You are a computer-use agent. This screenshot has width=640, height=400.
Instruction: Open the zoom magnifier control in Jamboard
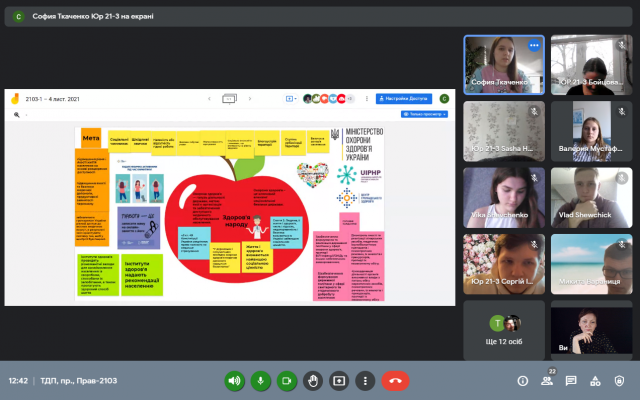(x=17, y=115)
